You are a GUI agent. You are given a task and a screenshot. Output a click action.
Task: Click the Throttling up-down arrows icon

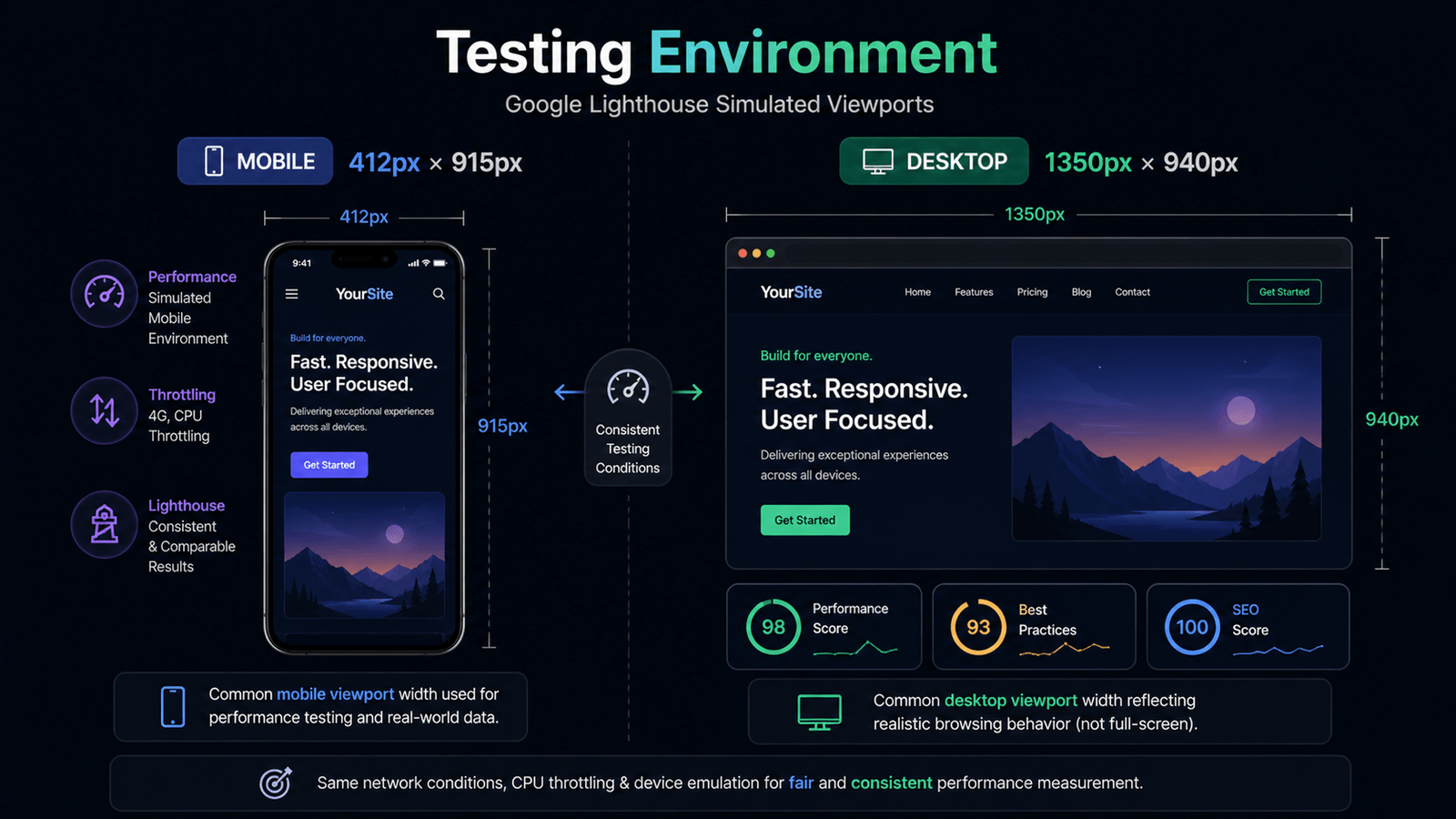(105, 411)
